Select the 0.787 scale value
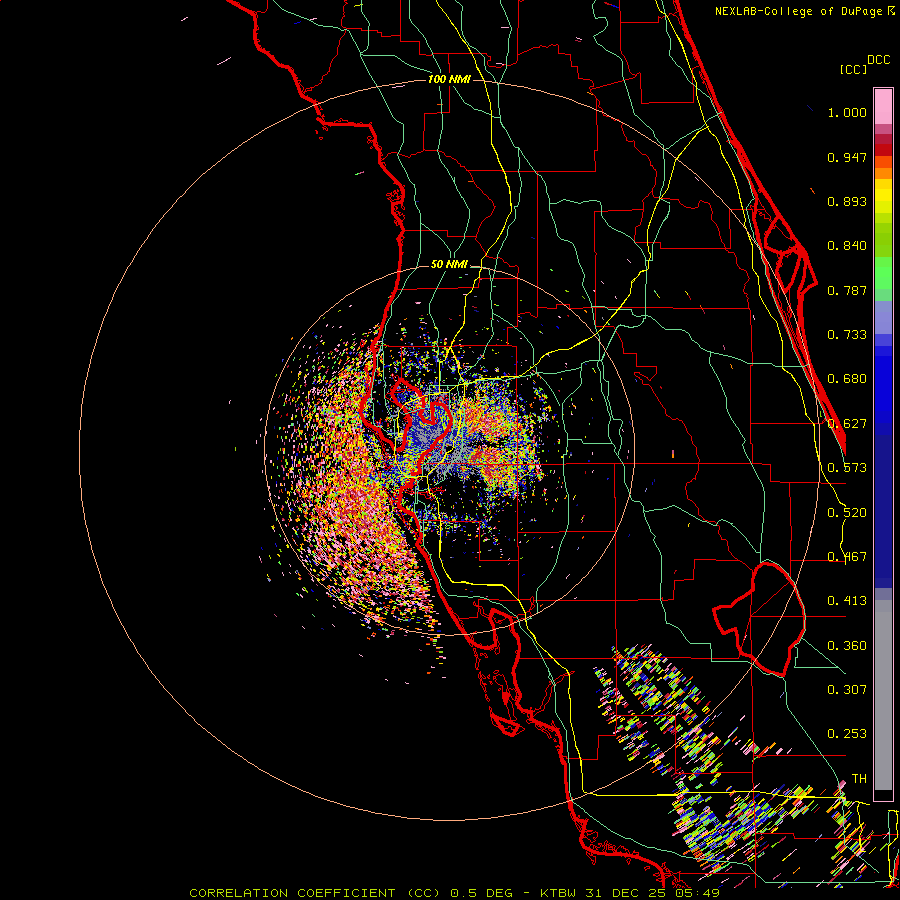The image size is (900, 900). 847,290
